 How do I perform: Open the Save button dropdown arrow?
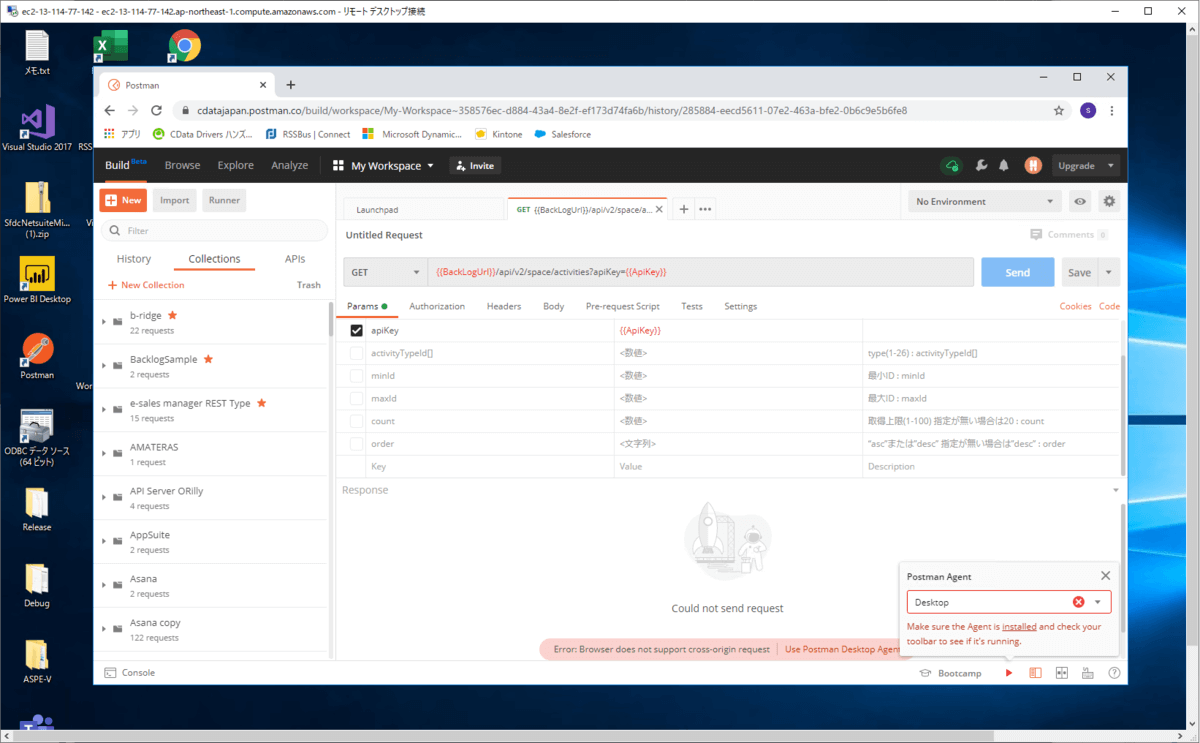[x=1108, y=272]
